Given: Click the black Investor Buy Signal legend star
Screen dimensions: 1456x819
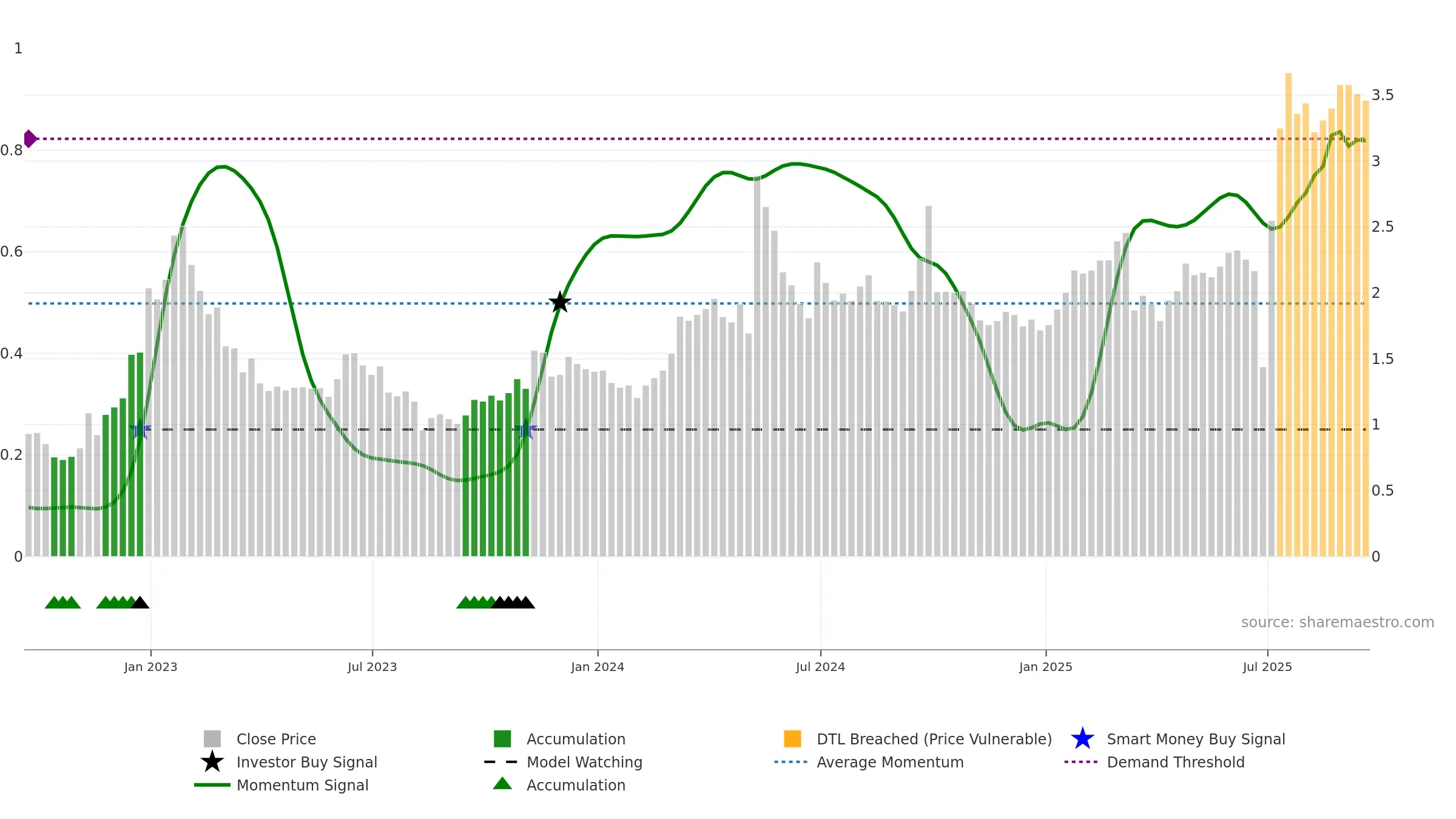Looking at the screenshot, I should (x=212, y=762).
